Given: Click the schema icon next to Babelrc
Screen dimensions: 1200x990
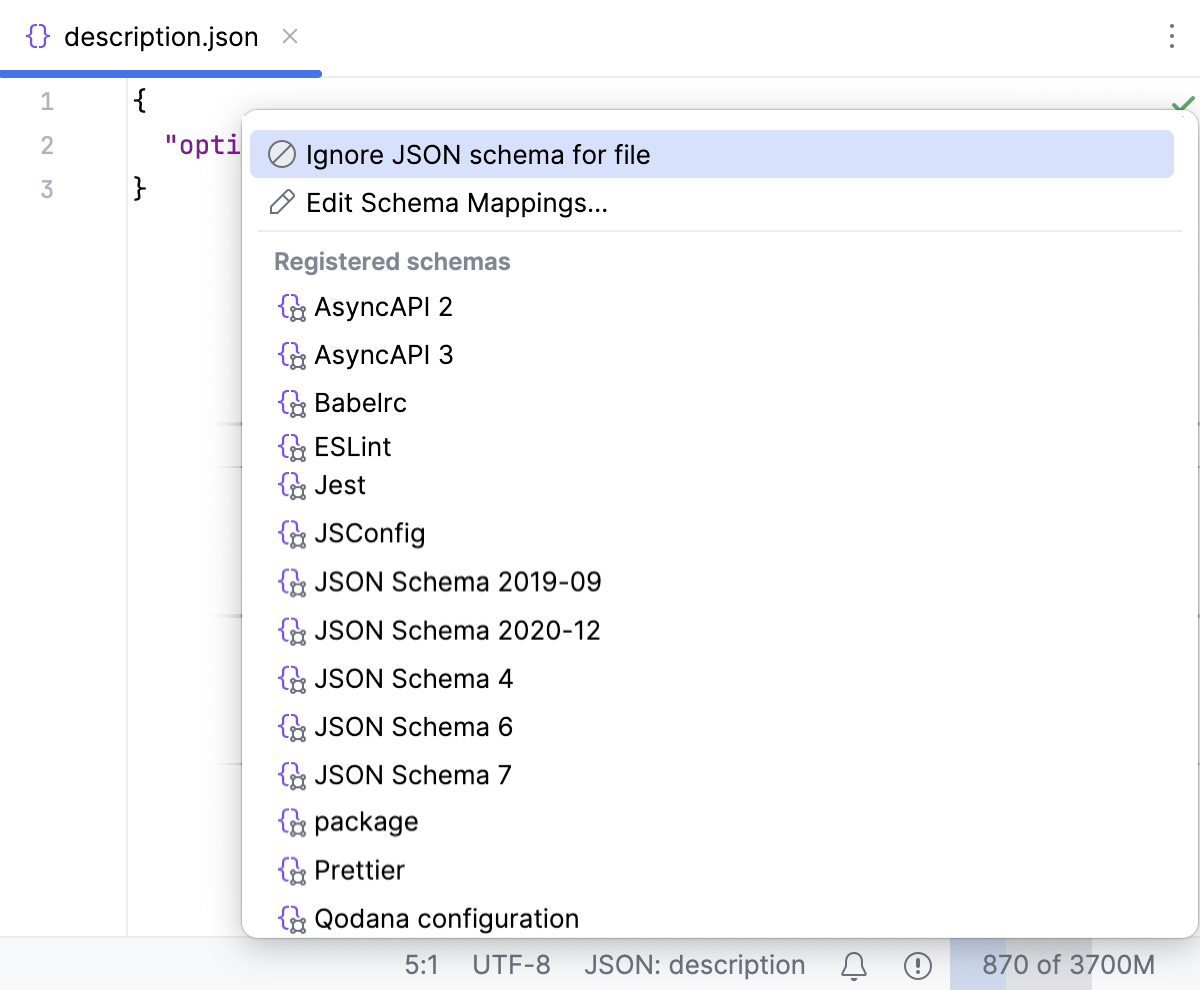Looking at the screenshot, I should [291, 404].
